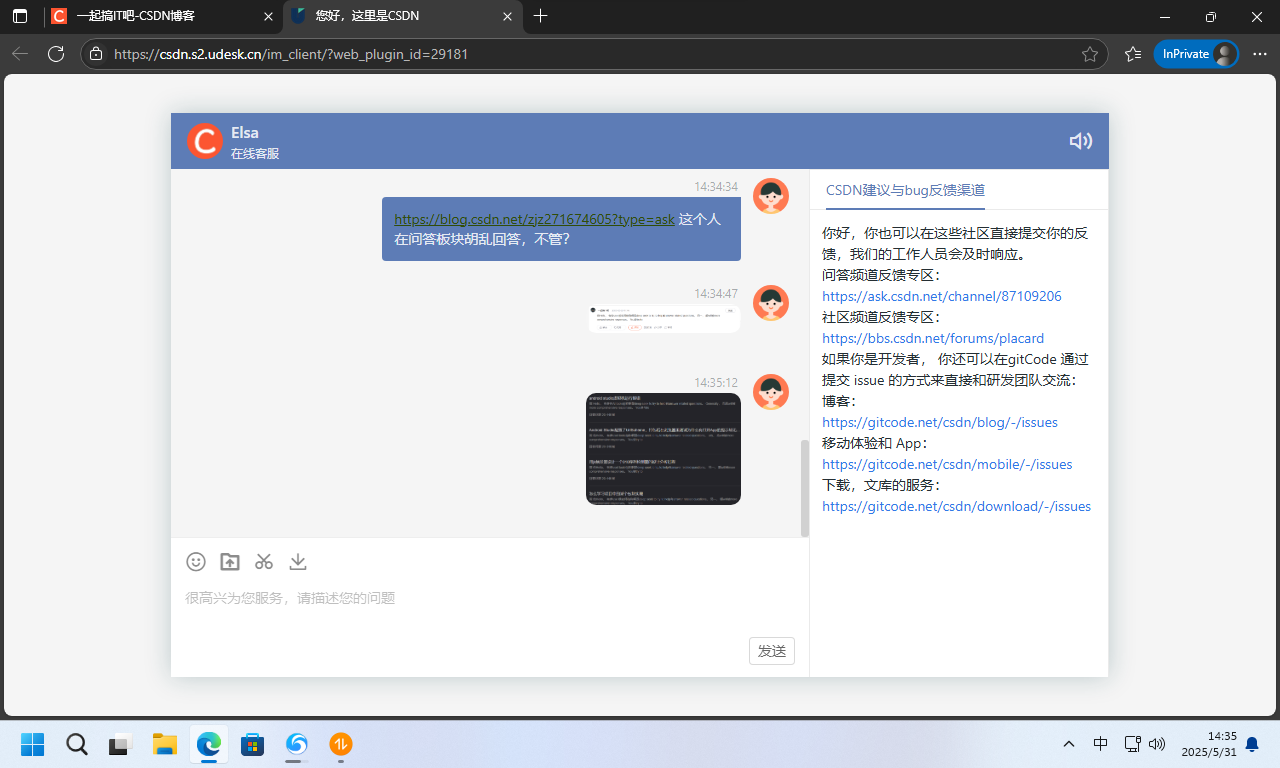This screenshot has height=768, width=1280.
Task: Click the orange round app on taskbar
Action: 341,744
